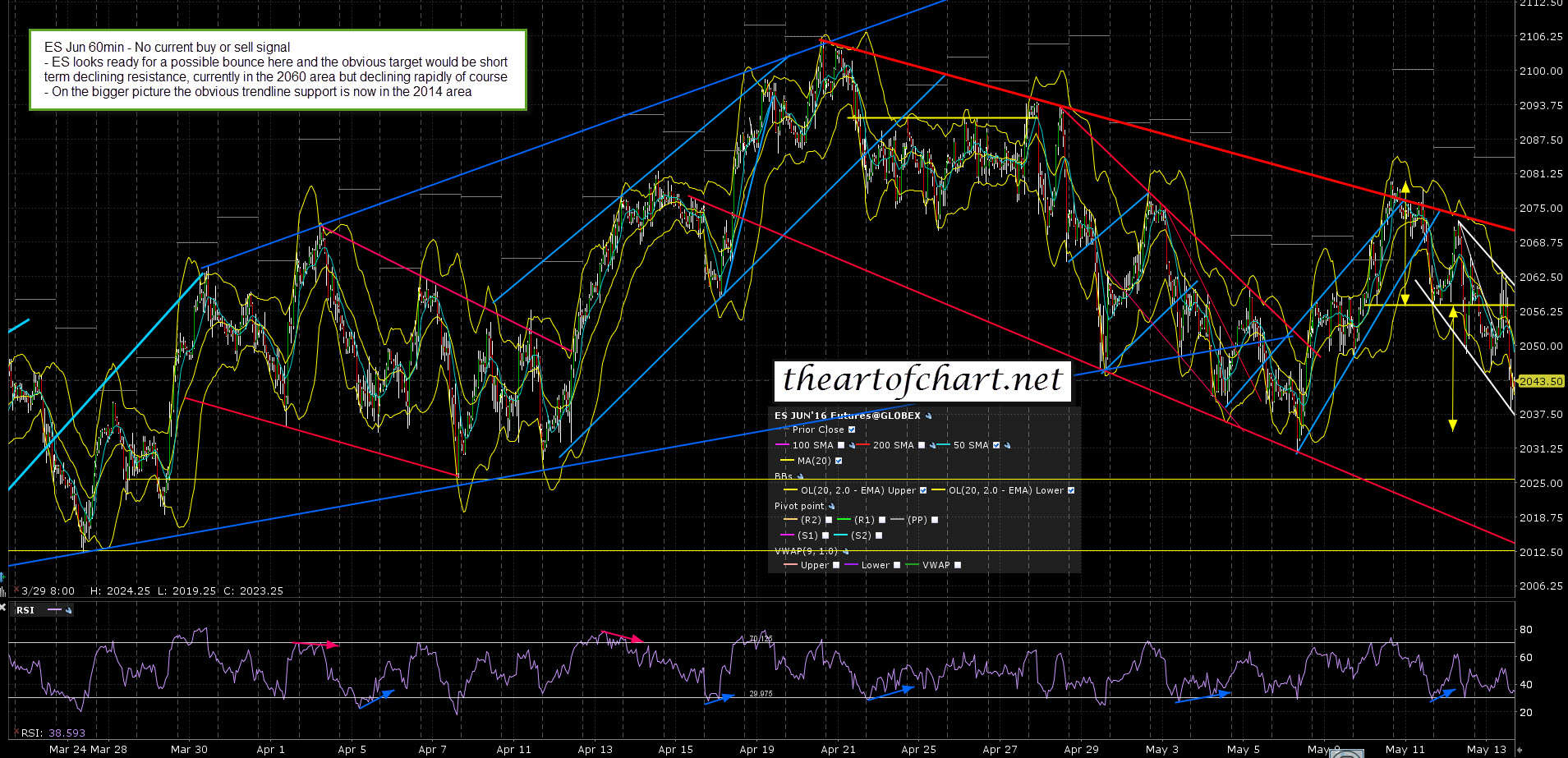Enable the 100 SMA line checkbox

coord(841,445)
